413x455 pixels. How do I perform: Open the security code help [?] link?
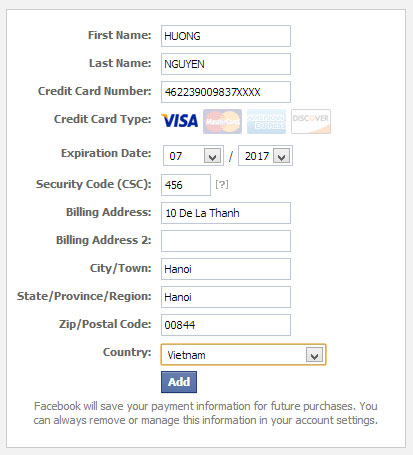[x=222, y=184]
